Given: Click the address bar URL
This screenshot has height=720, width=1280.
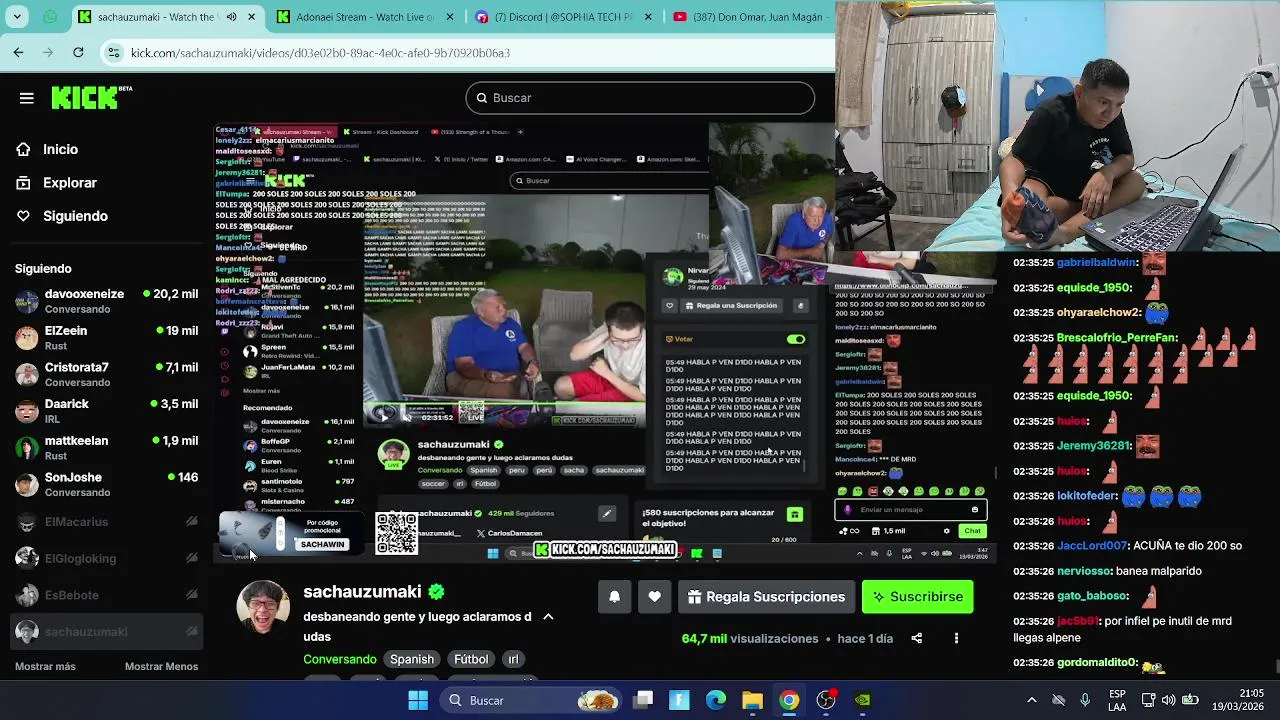Looking at the screenshot, I should tap(320, 53).
